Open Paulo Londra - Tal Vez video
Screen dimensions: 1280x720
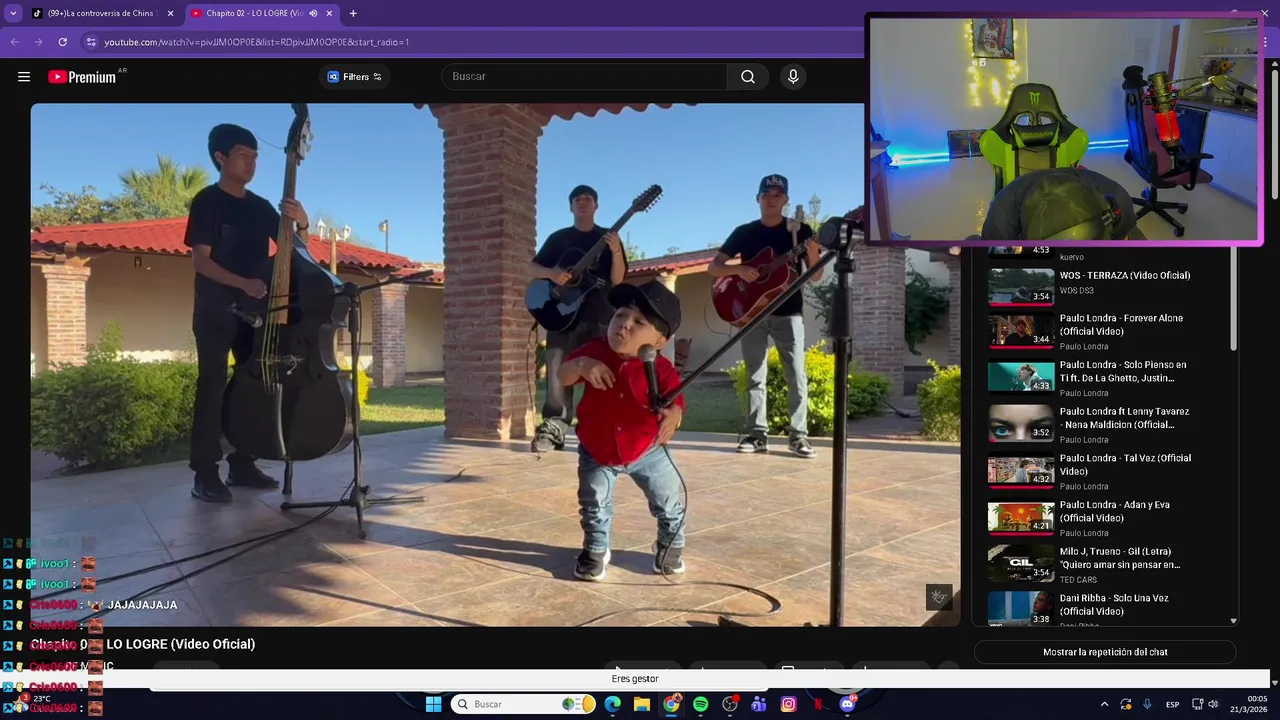click(x=1125, y=465)
